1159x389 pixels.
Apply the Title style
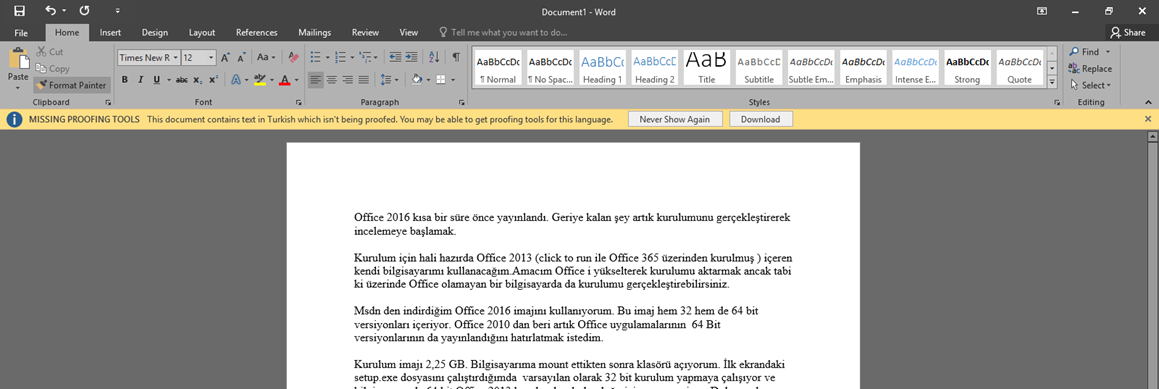click(x=707, y=67)
